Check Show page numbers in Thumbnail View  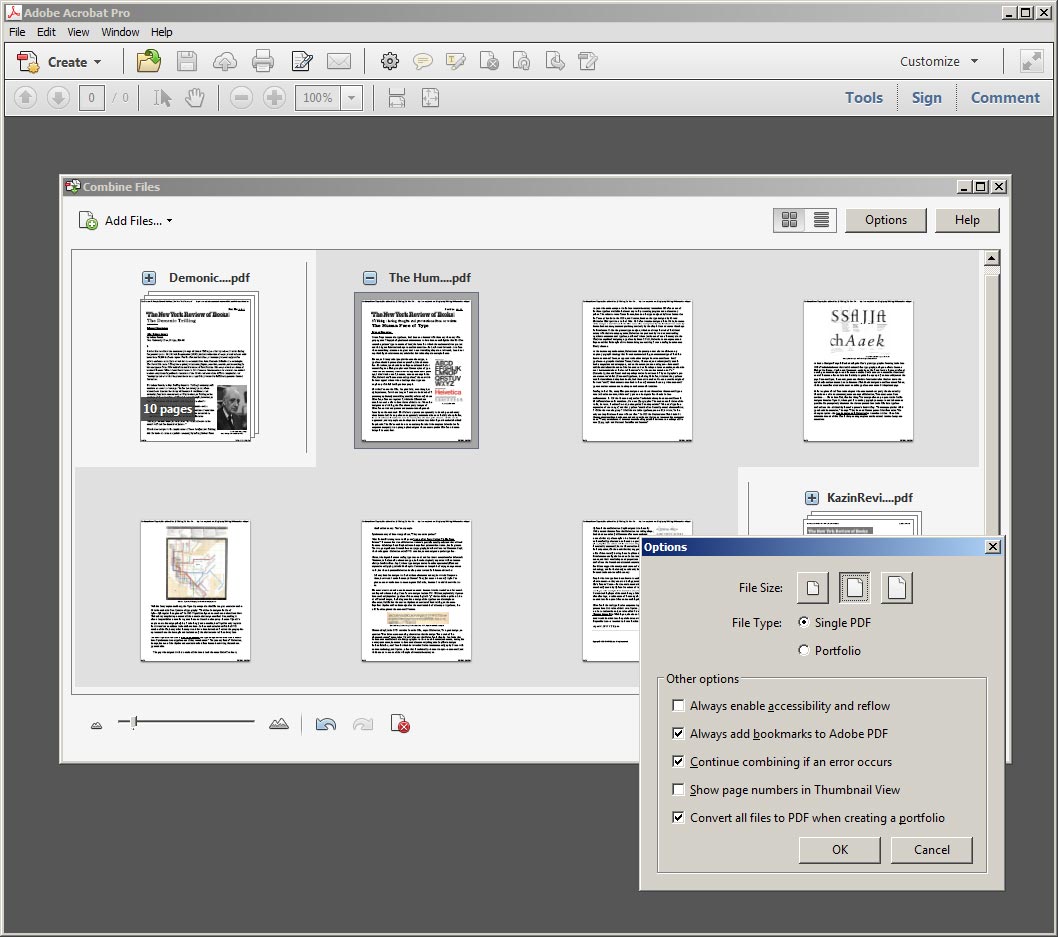(x=678, y=789)
